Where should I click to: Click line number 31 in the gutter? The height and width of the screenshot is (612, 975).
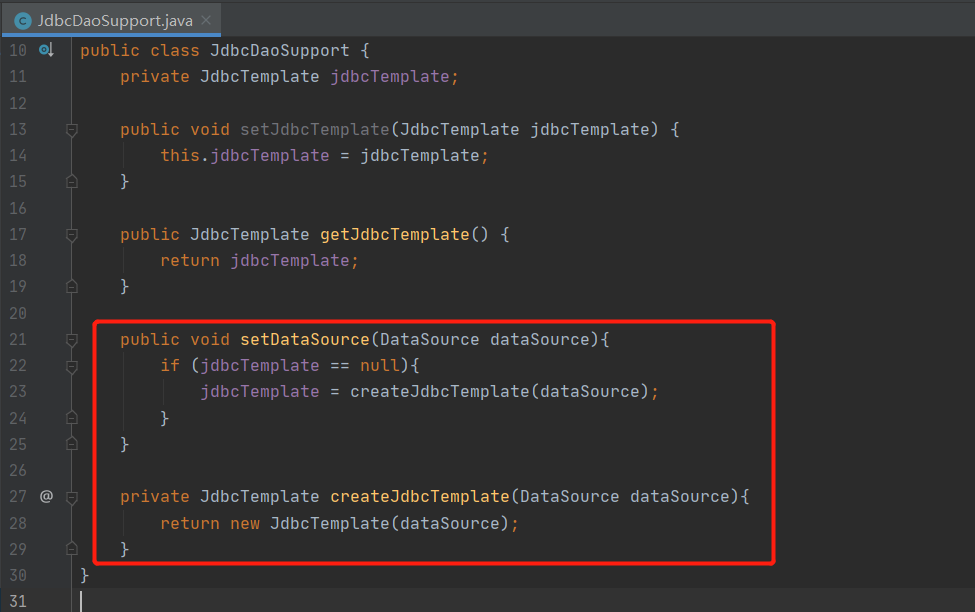pyautogui.click(x=18, y=601)
